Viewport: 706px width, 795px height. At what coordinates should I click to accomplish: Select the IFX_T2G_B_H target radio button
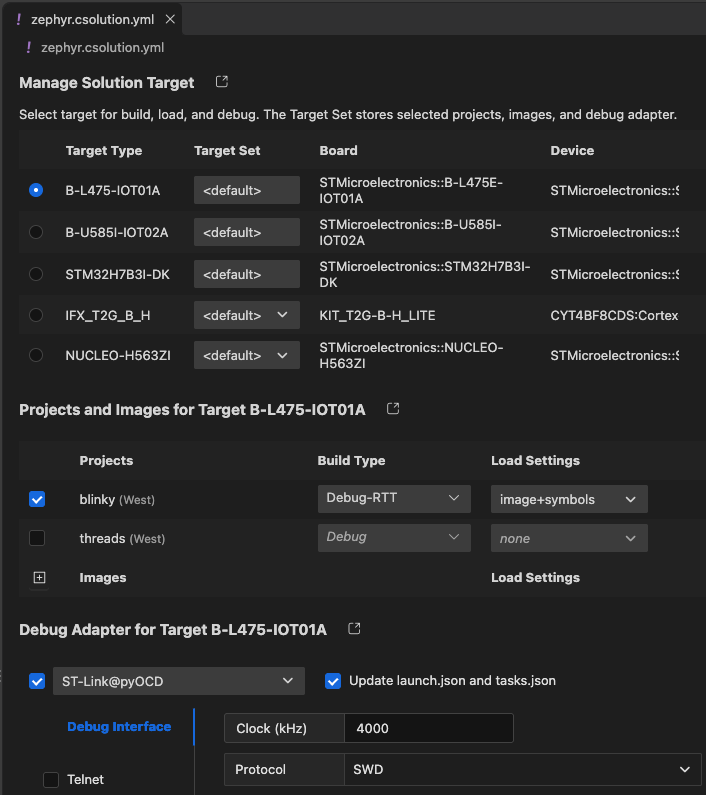click(36, 315)
